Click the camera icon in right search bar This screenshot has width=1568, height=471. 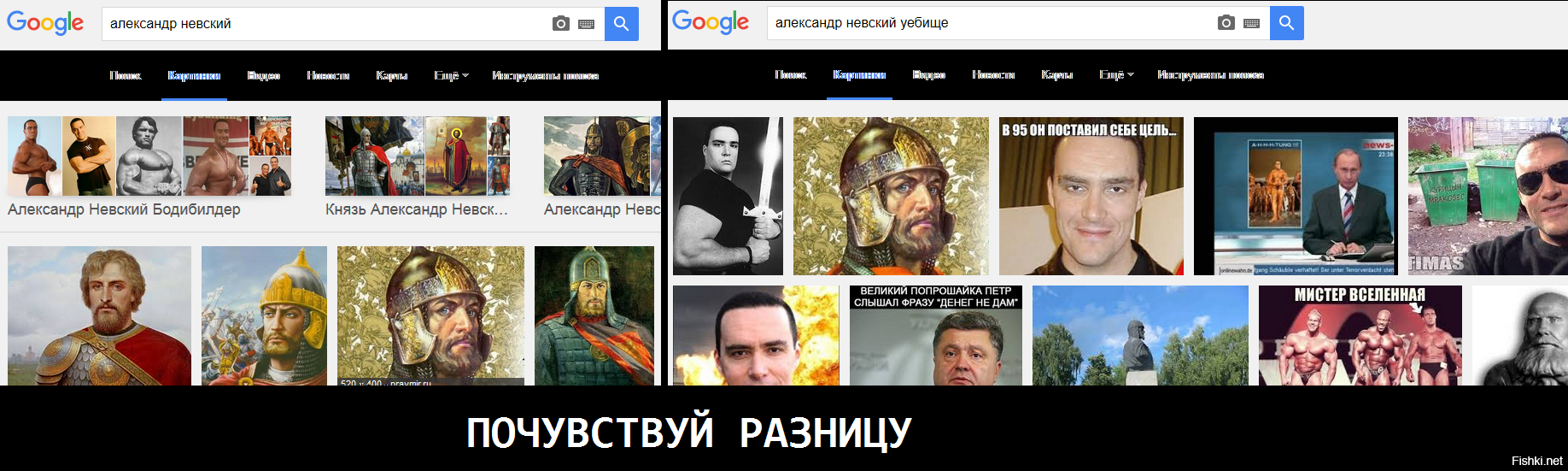click(1226, 23)
